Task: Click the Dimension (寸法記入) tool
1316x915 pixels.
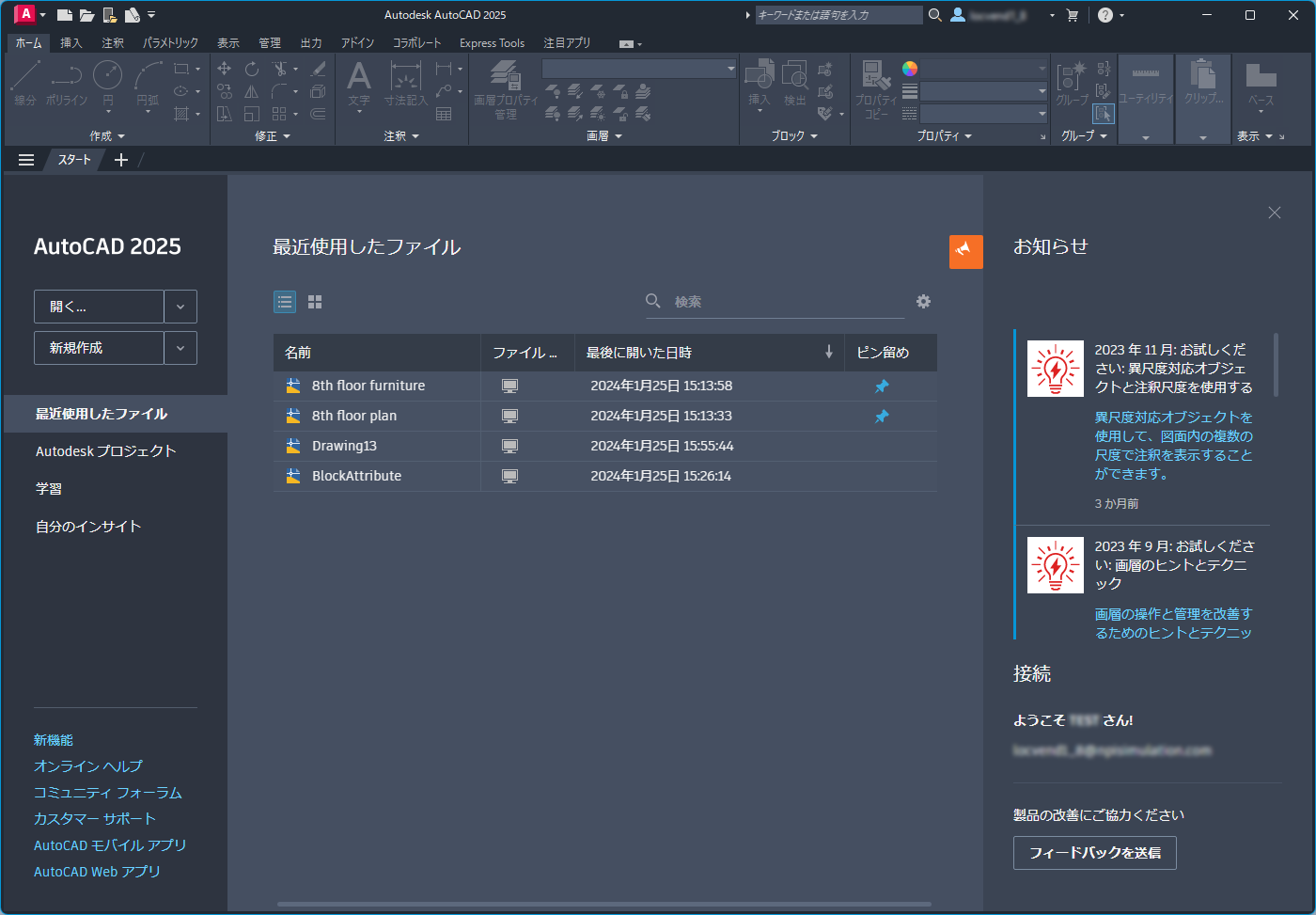Action: pyautogui.click(x=405, y=83)
